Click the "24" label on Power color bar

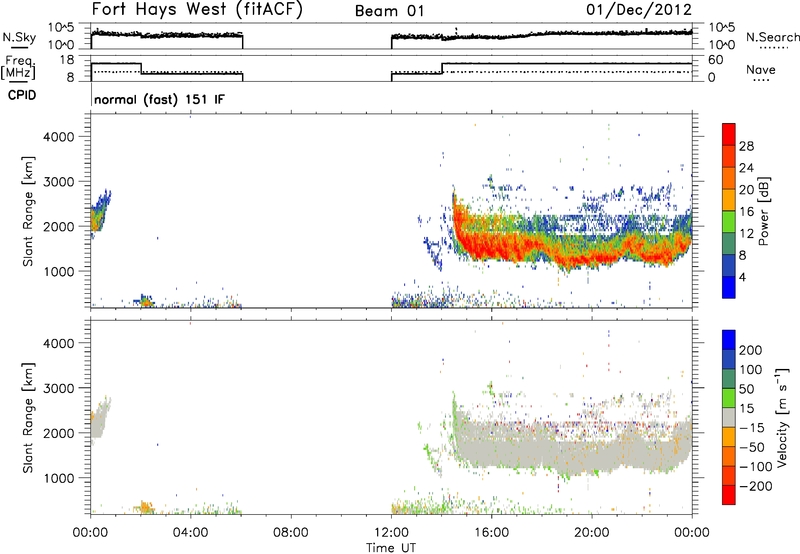pos(746,168)
